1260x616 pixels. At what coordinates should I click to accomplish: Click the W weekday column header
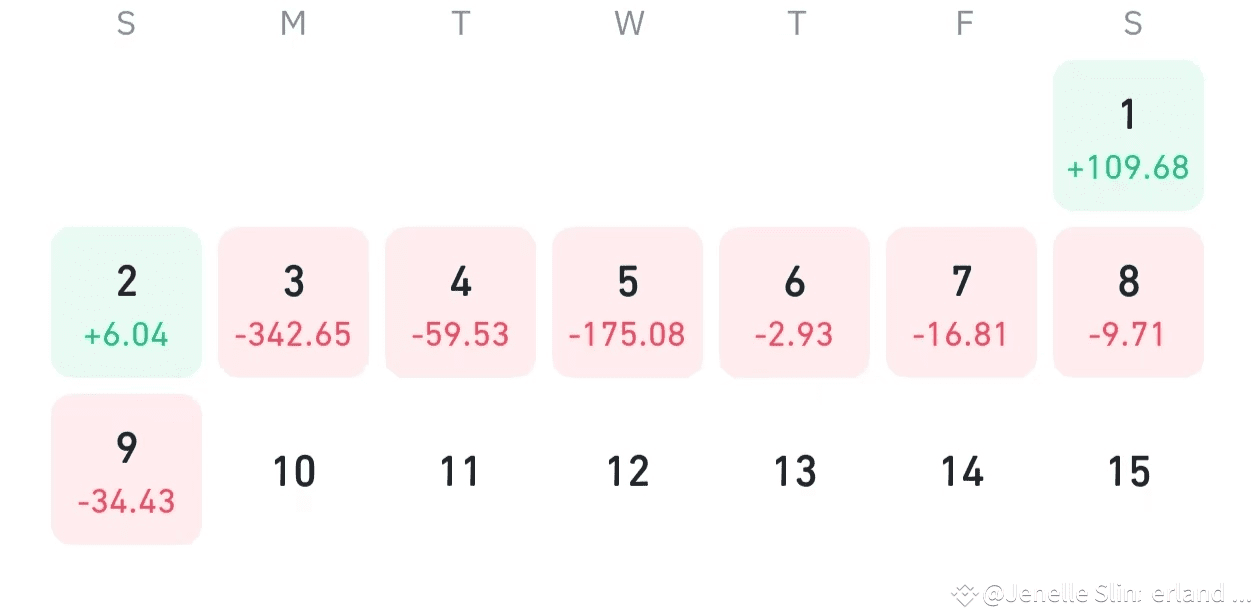coord(629,24)
